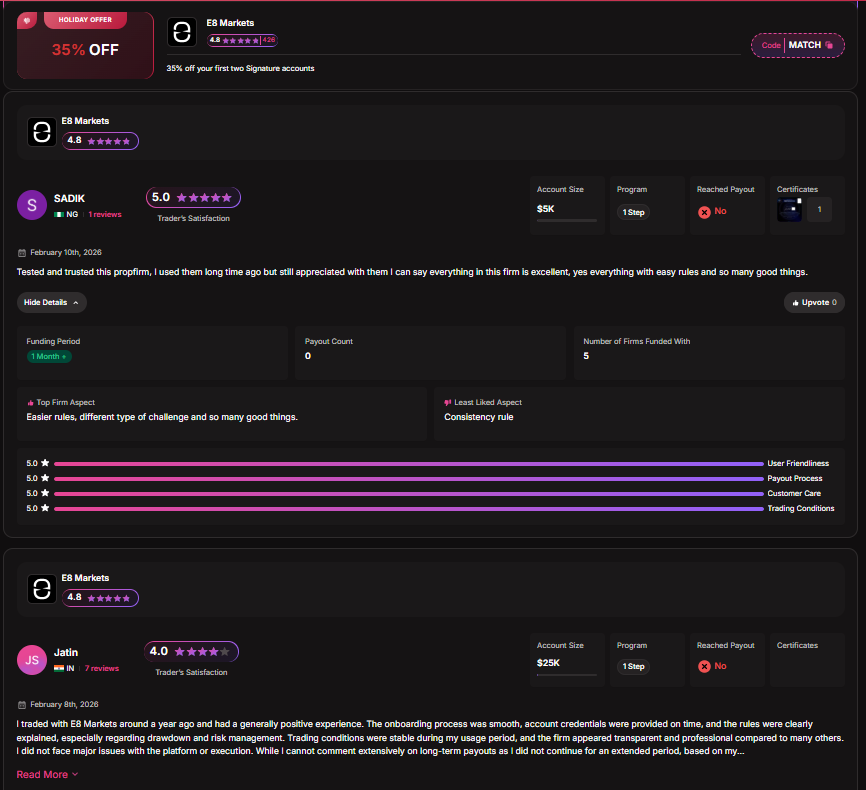
Task: Click the E8 Markets logo above SADIK's review
Action: point(42,132)
